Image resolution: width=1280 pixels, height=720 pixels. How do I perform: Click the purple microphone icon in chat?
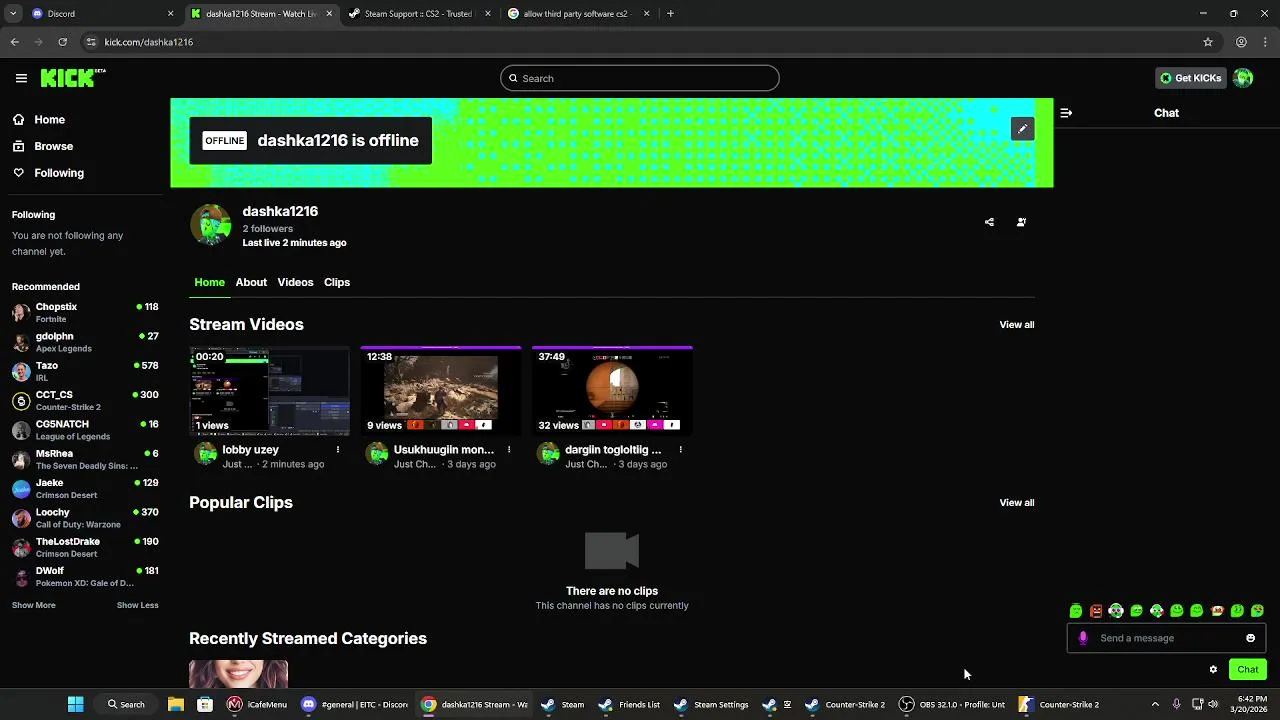(x=1083, y=638)
